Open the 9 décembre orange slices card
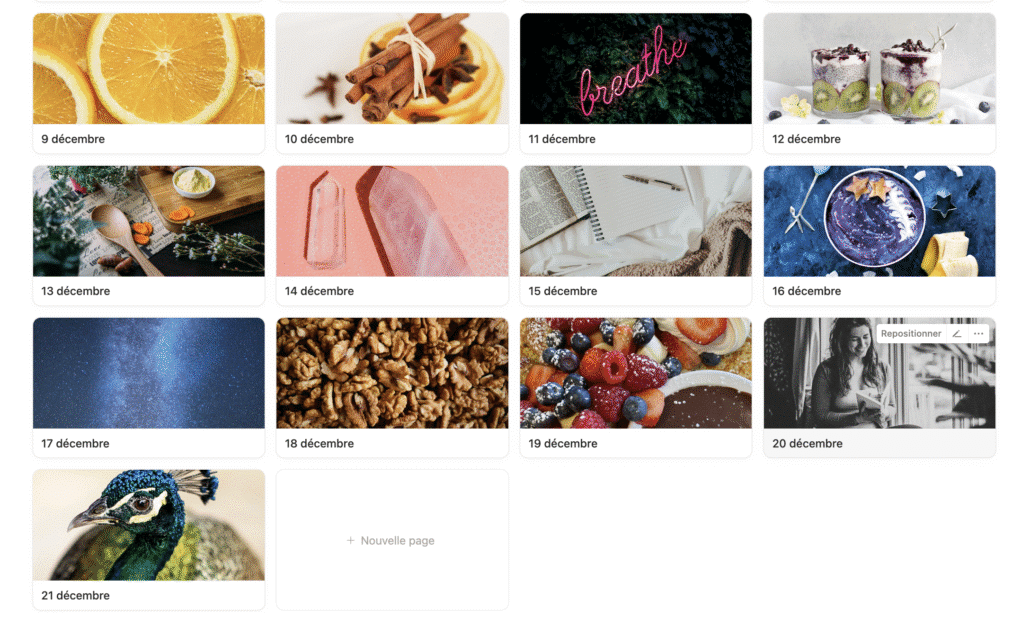 [x=149, y=83]
